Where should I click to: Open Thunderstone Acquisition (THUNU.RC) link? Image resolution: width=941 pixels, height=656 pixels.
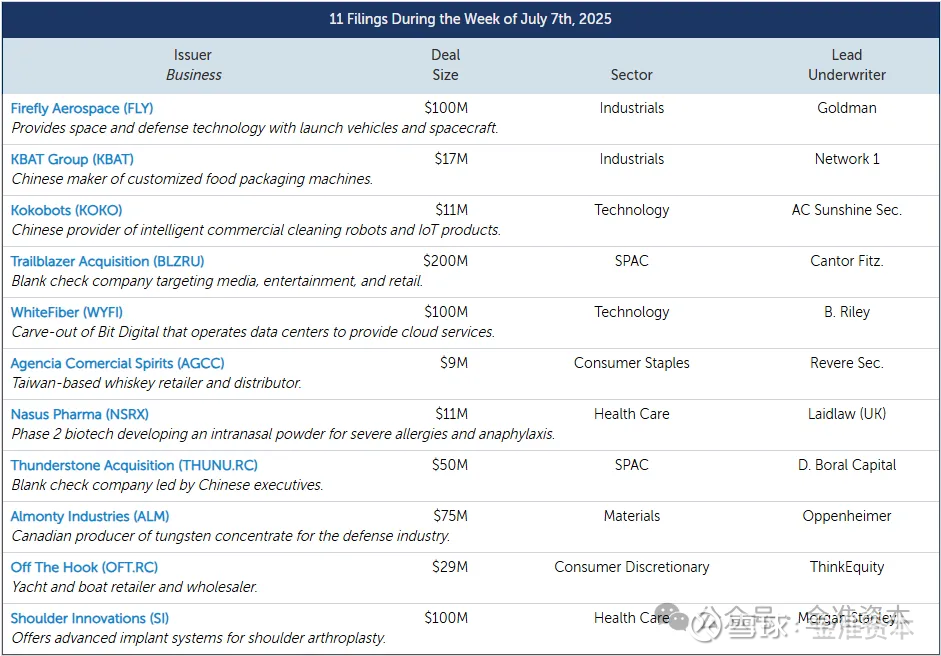[134, 465]
